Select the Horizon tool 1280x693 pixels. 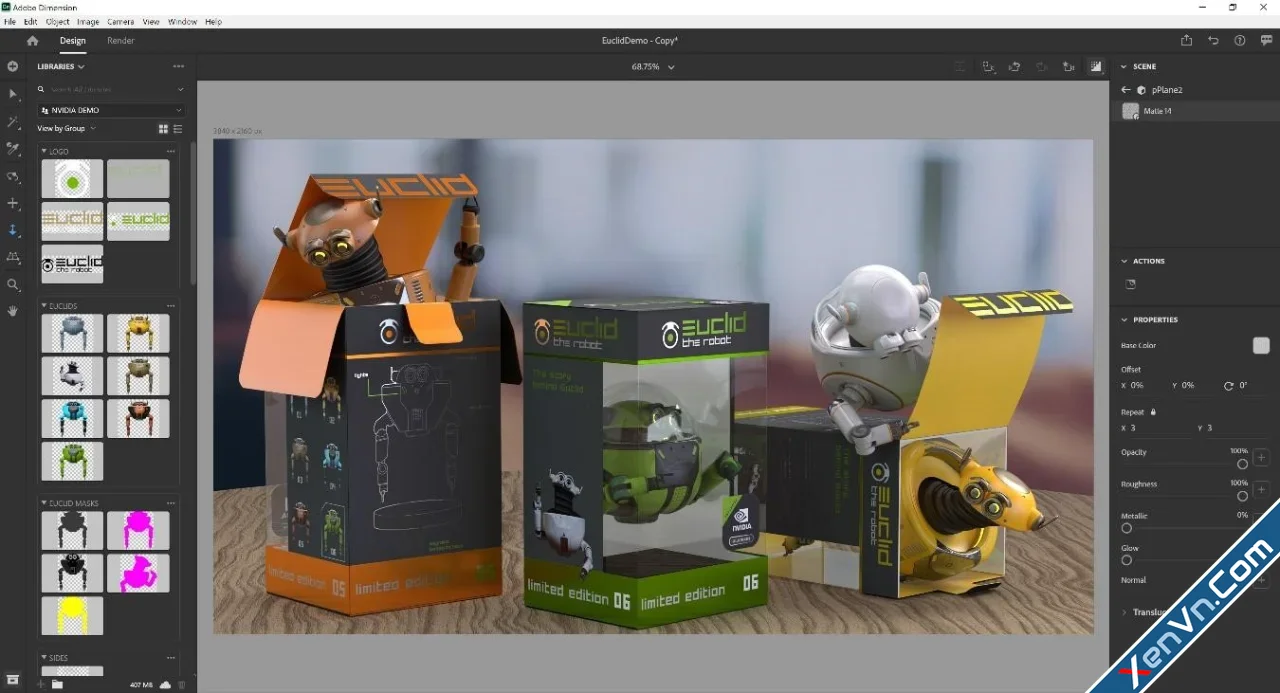coord(13,257)
